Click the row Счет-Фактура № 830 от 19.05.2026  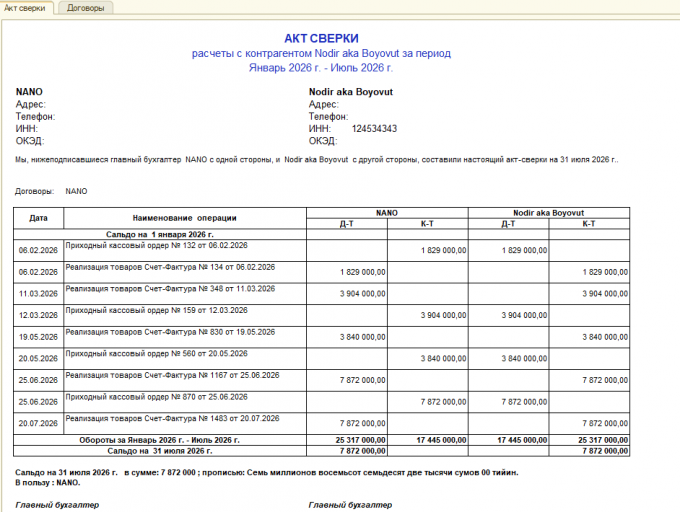tap(321, 337)
